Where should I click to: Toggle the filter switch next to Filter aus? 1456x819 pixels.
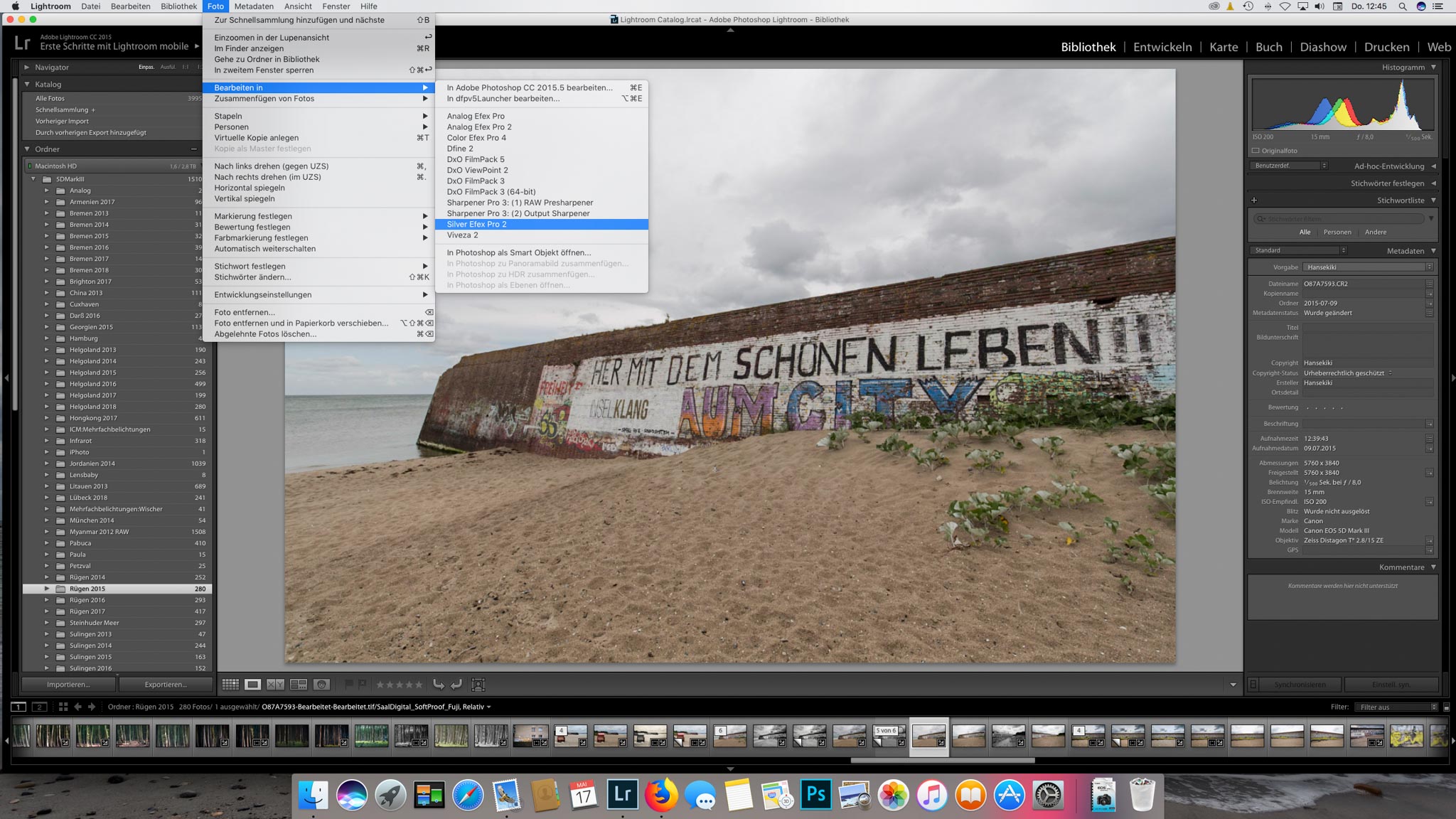pyautogui.click(x=1446, y=707)
